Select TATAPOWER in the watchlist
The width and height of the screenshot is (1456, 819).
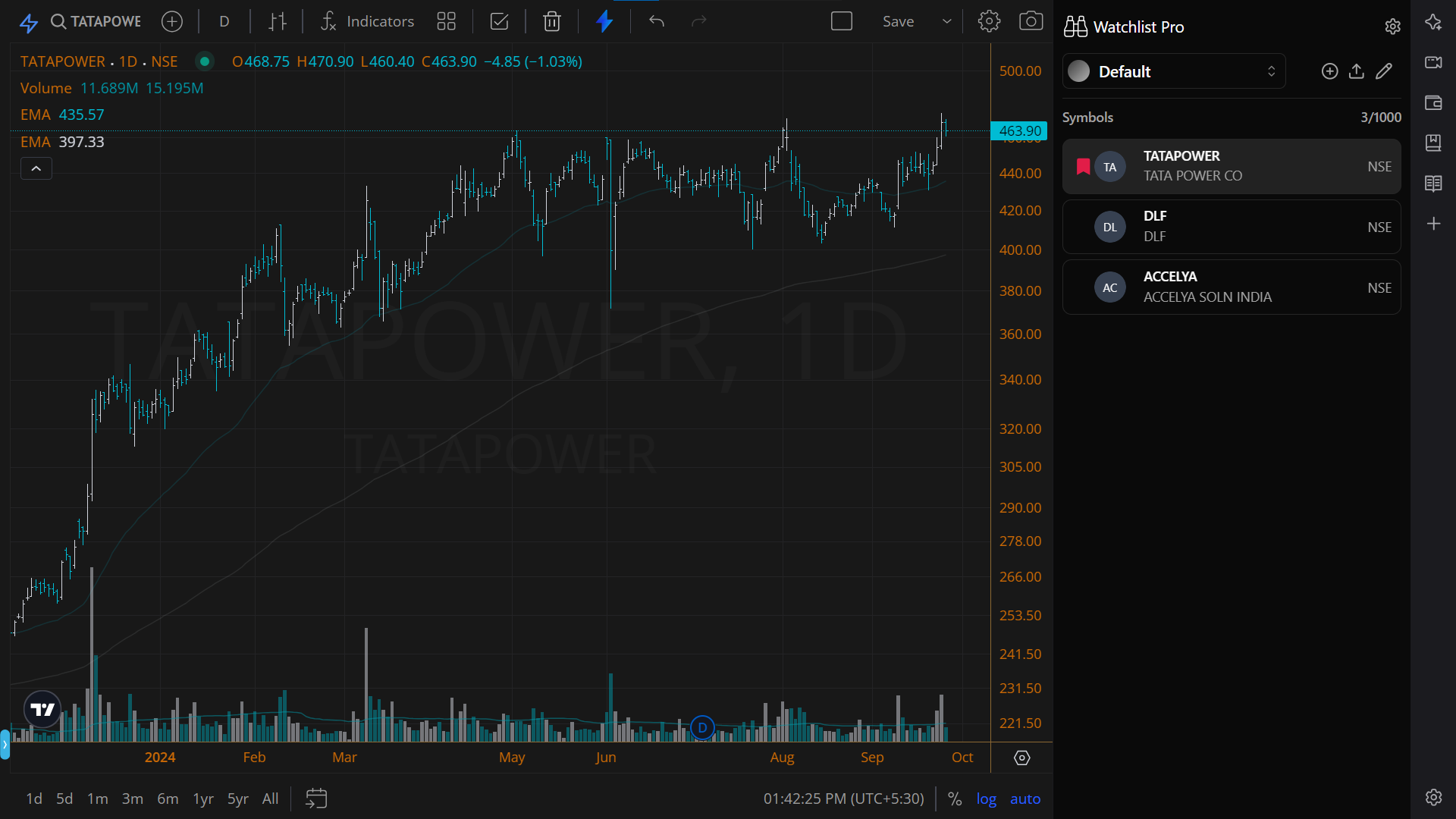click(x=1232, y=166)
